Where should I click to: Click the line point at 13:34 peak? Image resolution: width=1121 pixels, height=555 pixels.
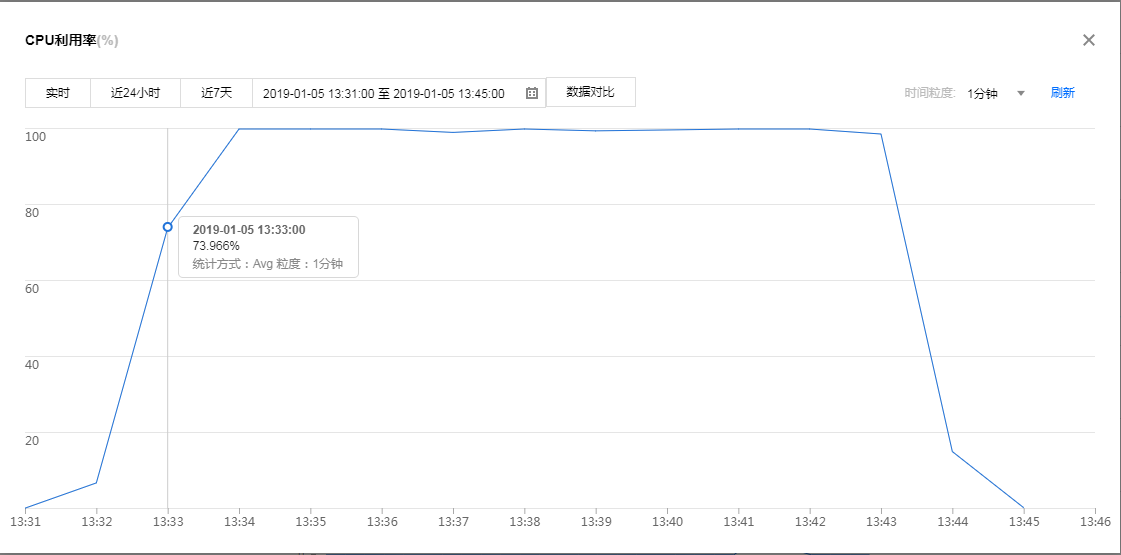pos(239,129)
